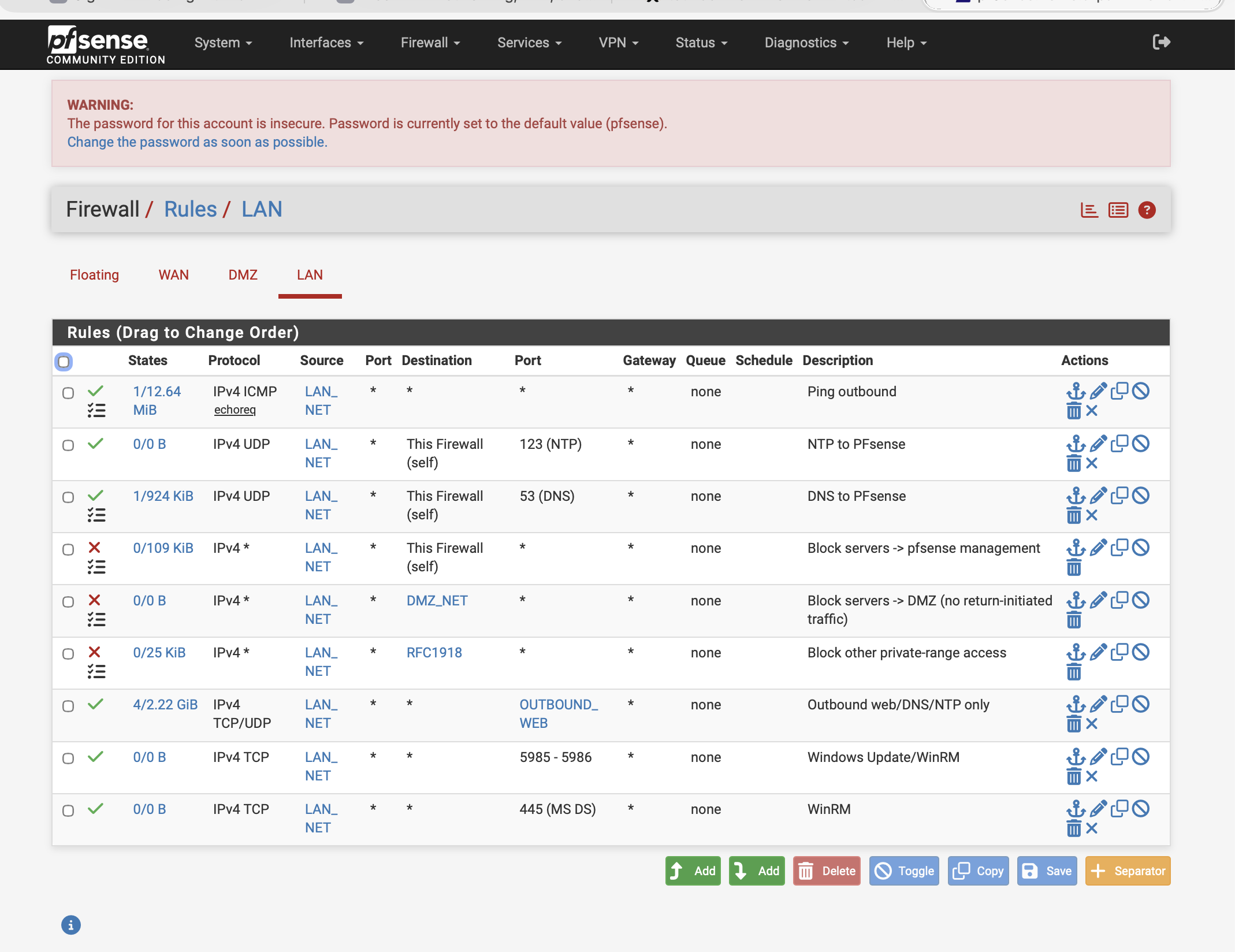This screenshot has width=1235, height=952.
Task: Click the Save button
Action: (x=1047, y=871)
